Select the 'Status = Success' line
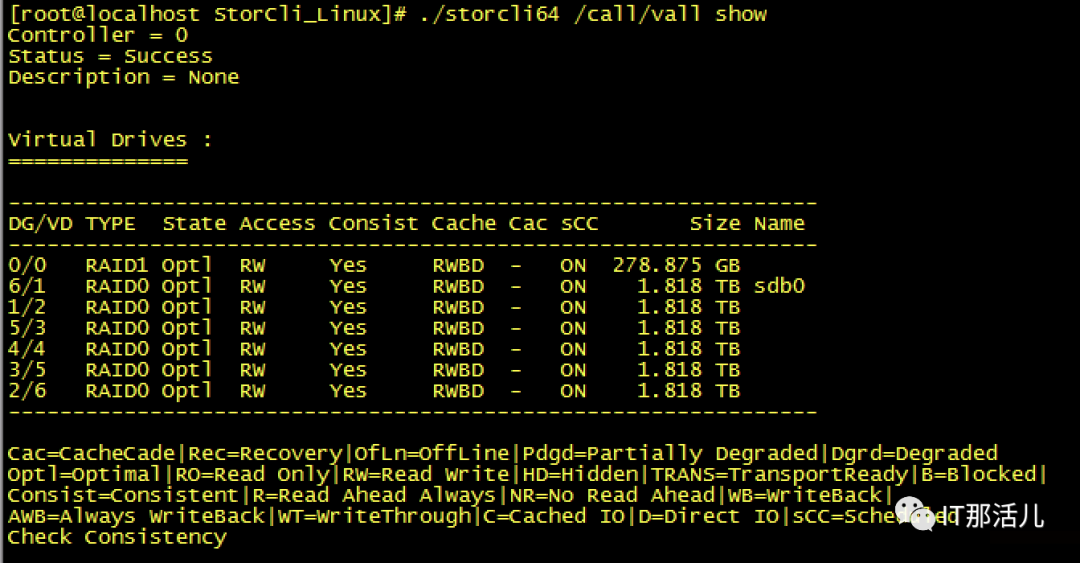 (110, 56)
